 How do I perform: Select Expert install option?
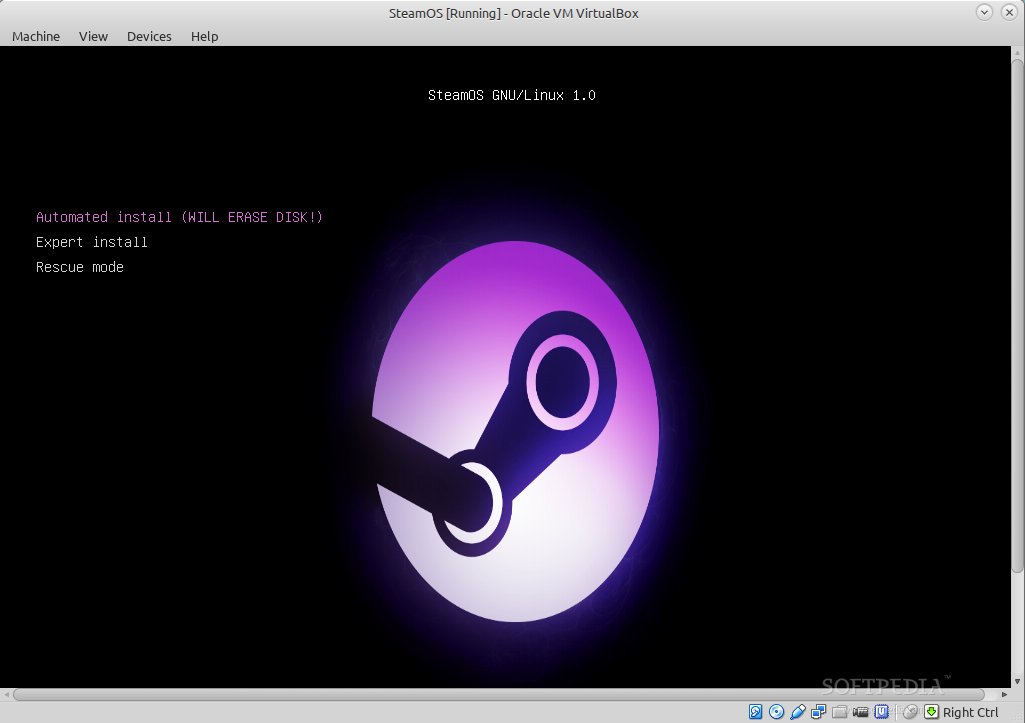coord(91,242)
